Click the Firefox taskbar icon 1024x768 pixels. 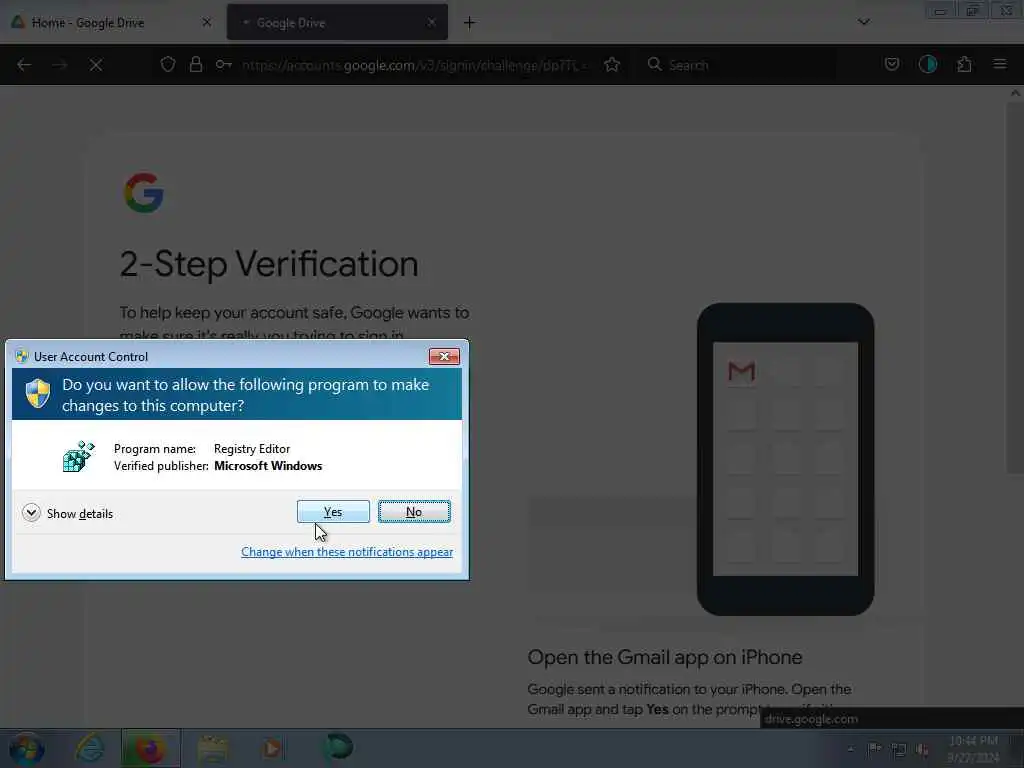pos(150,748)
